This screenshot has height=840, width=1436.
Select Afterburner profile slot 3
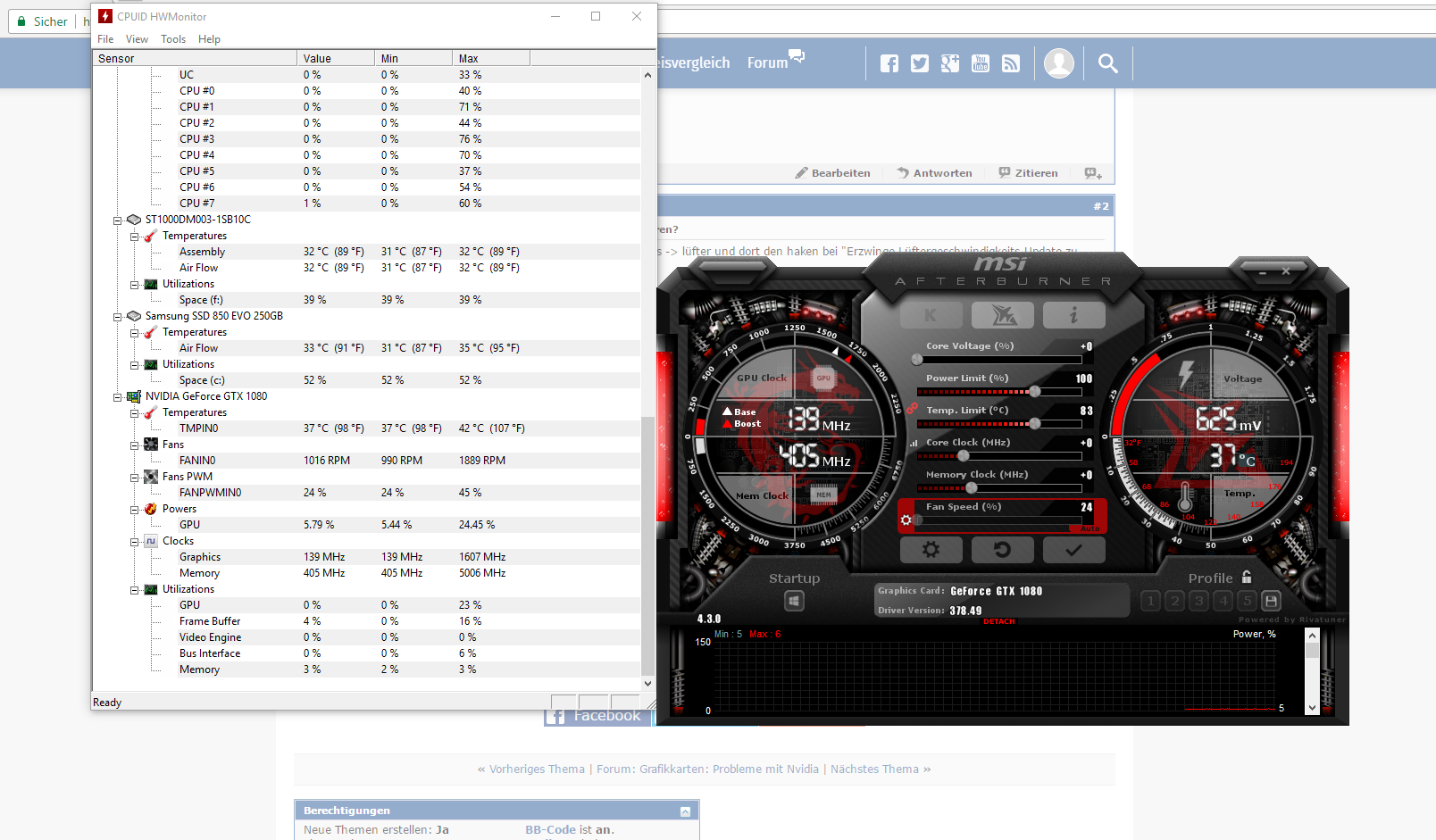coord(1199,601)
